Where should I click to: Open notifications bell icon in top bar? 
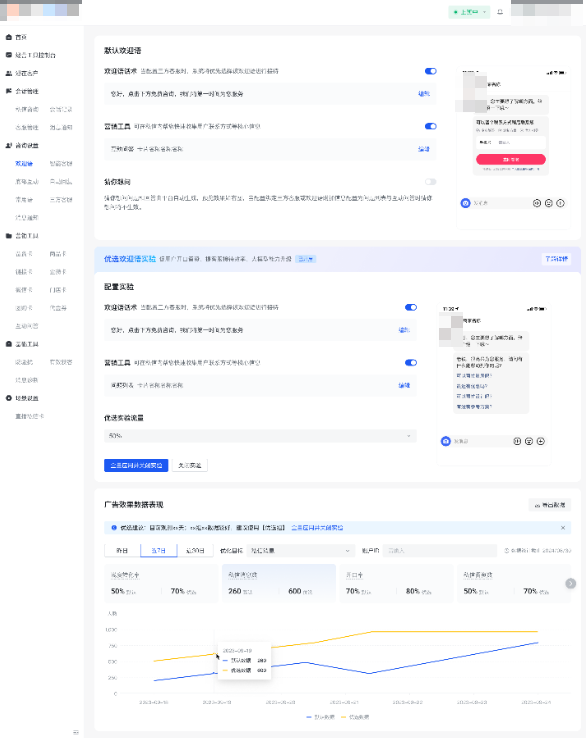500,12
